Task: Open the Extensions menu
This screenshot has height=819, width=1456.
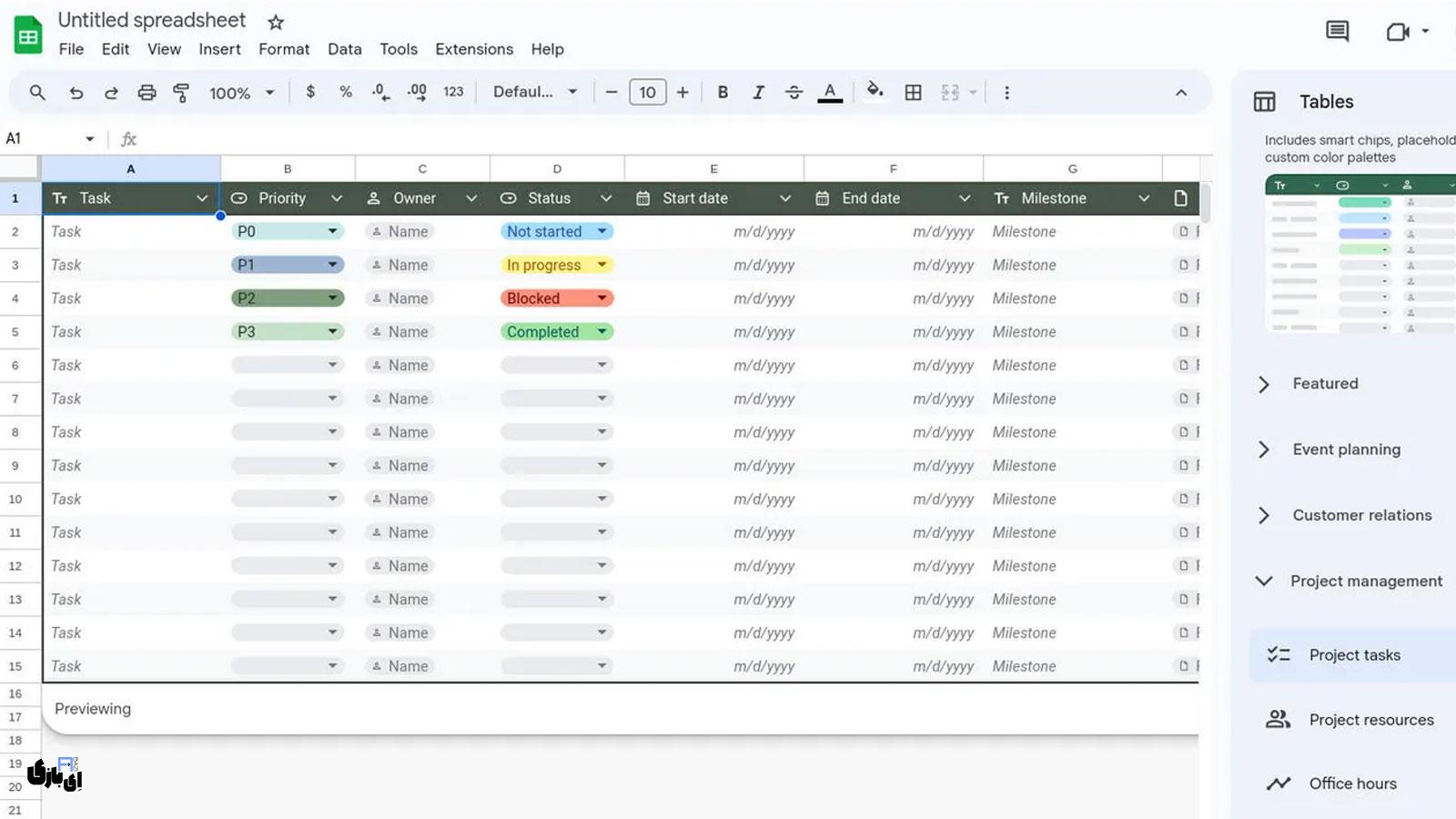Action: (474, 49)
